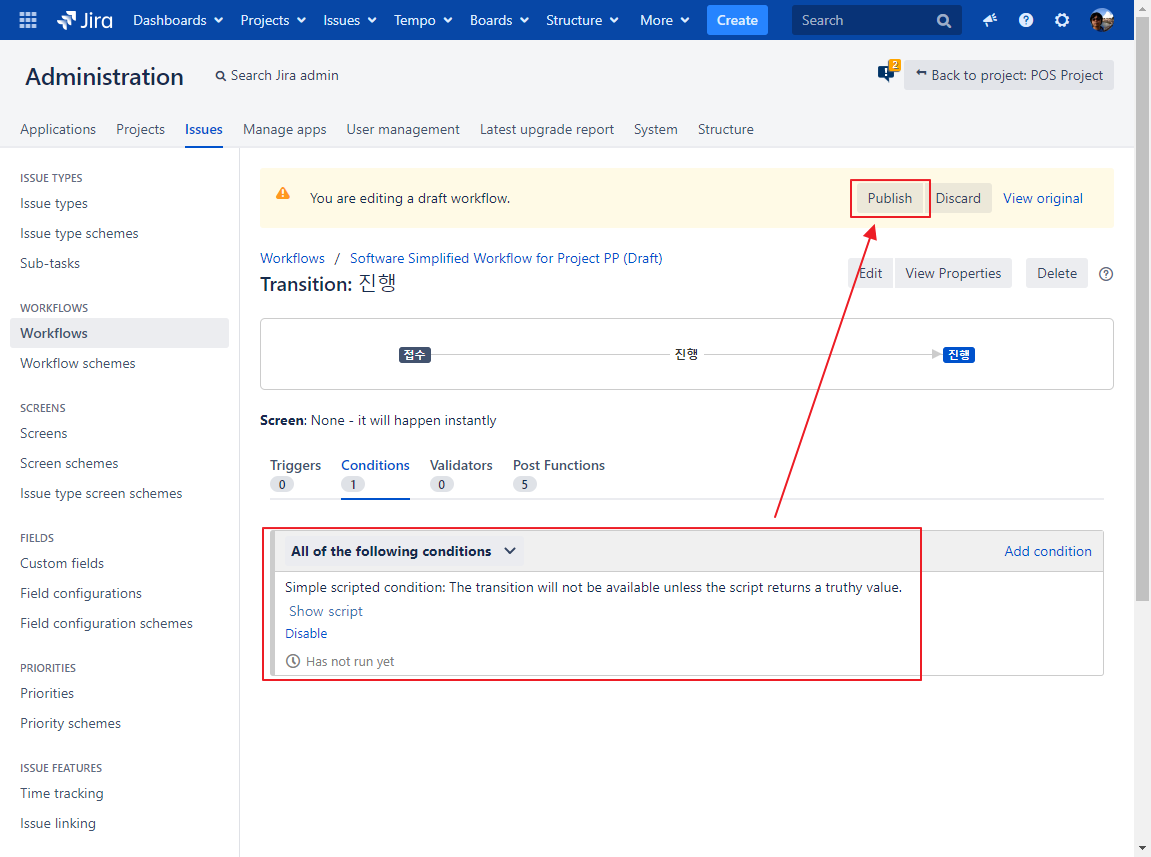
Task: Click the Add condition link
Action: pyautogui.click(x=1047, y=551)
